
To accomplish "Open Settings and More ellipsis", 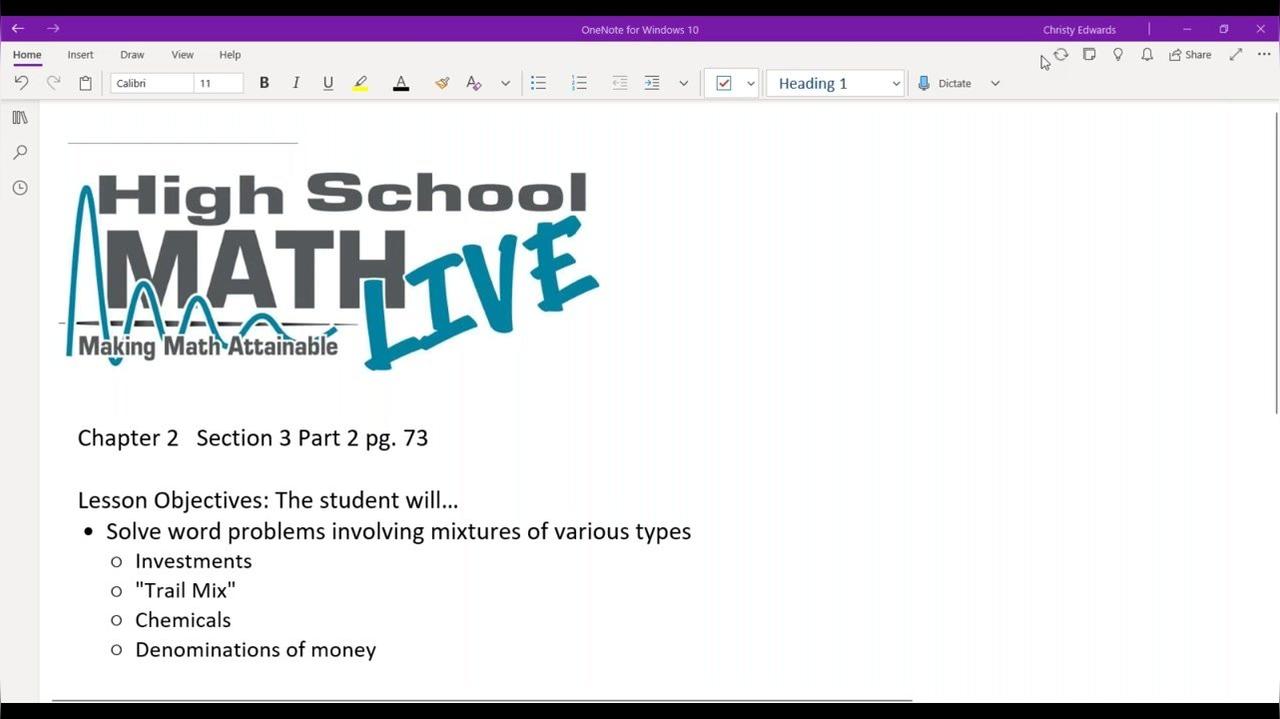I will click(x=1264, y=55).
